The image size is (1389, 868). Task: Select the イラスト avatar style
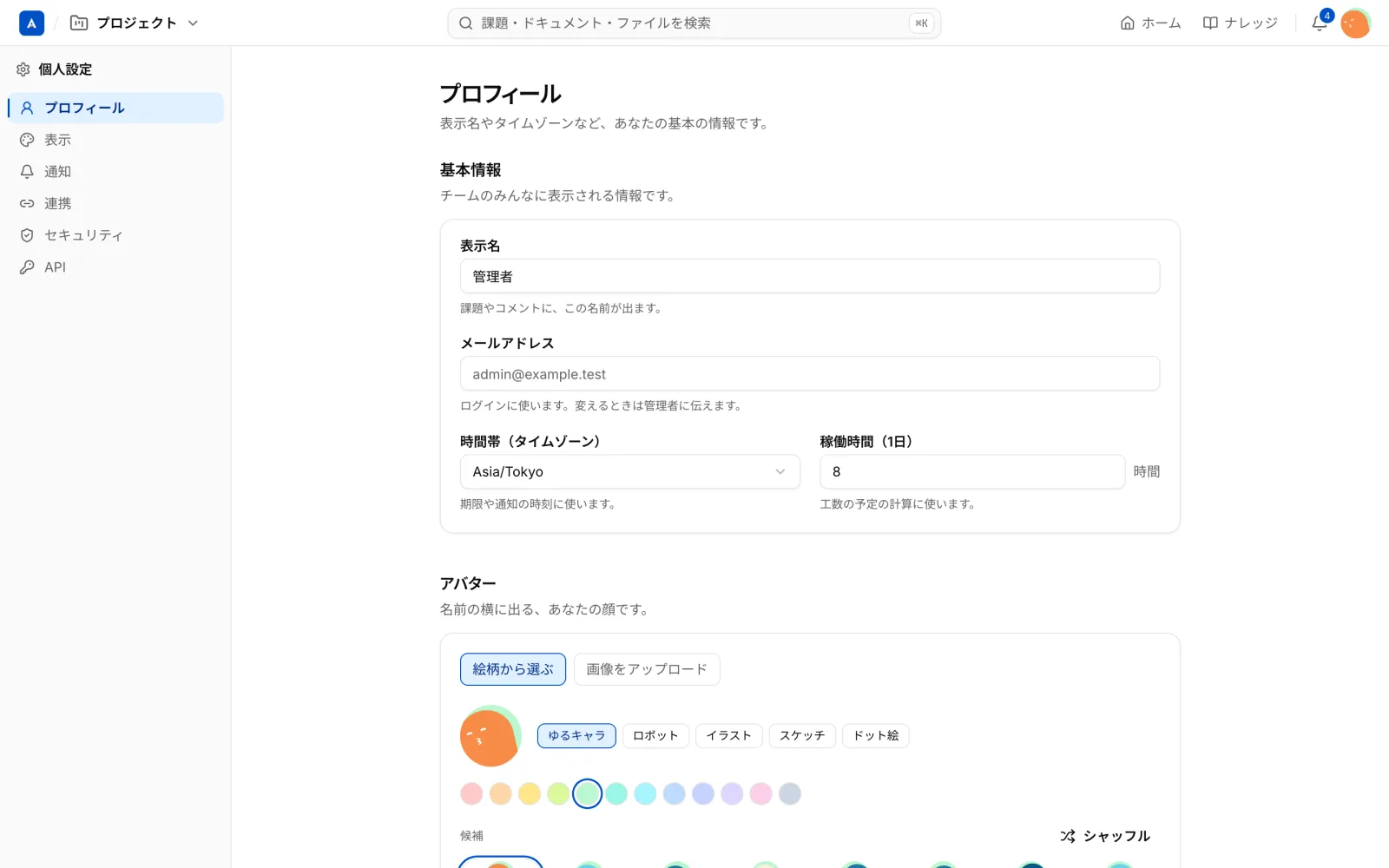click(729, 735)
